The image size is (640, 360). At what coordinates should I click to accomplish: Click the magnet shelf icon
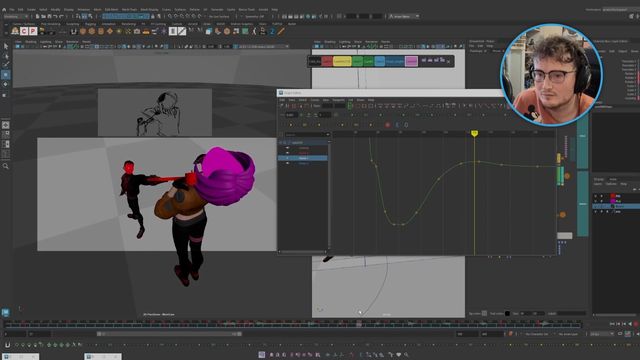pyautogui.click(x=74, y=31)
